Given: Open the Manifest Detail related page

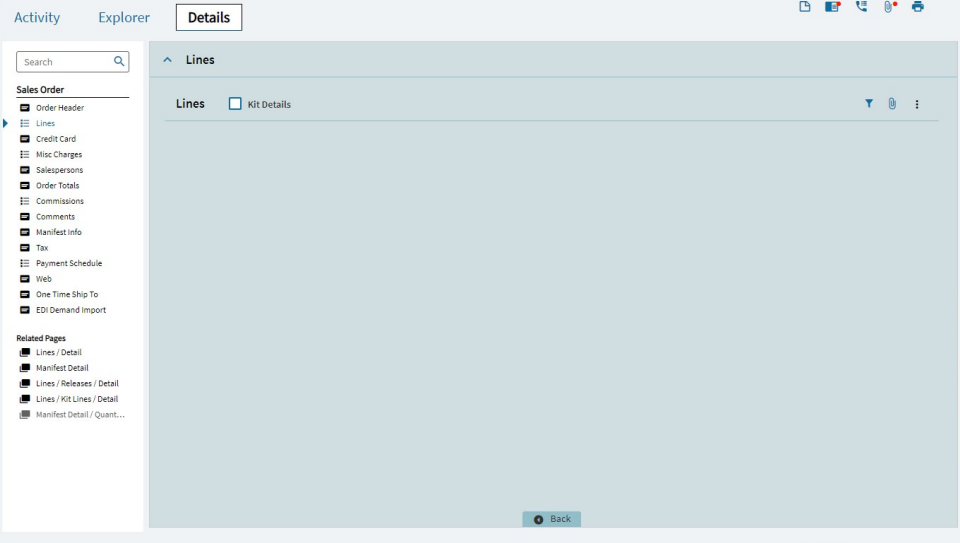Looking at the screenshot, I should tap(62, 368).
